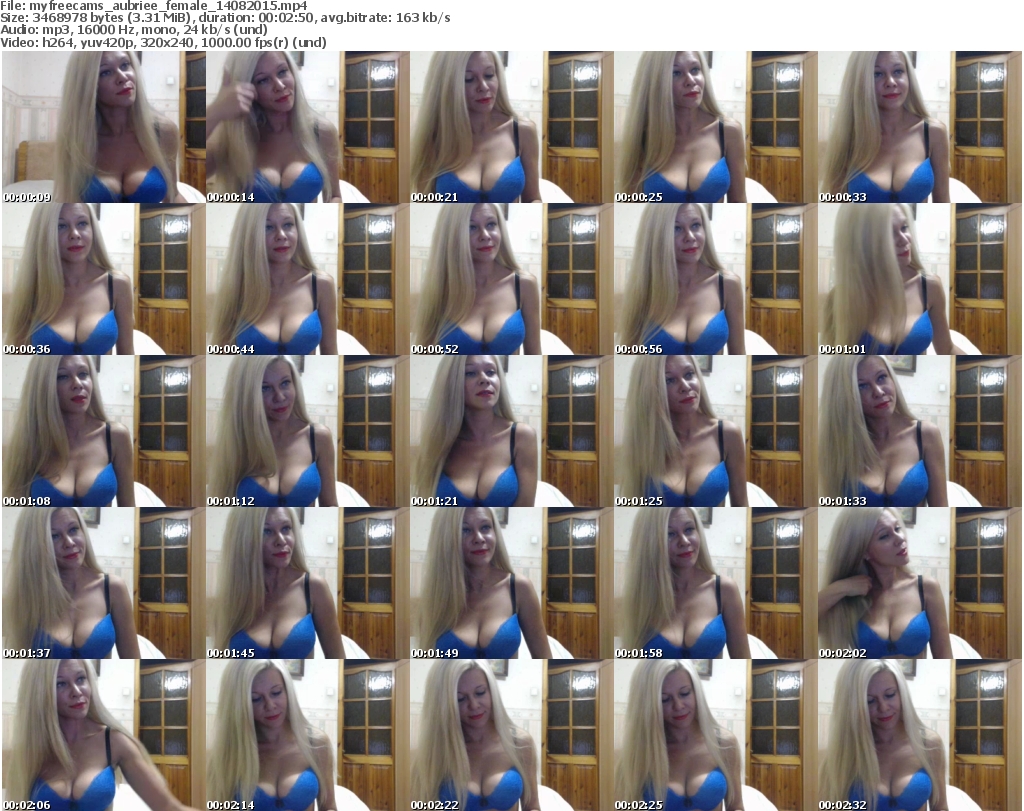
Task: Open the thumbnail stamped 00:01:33
Action: (920, 431)
